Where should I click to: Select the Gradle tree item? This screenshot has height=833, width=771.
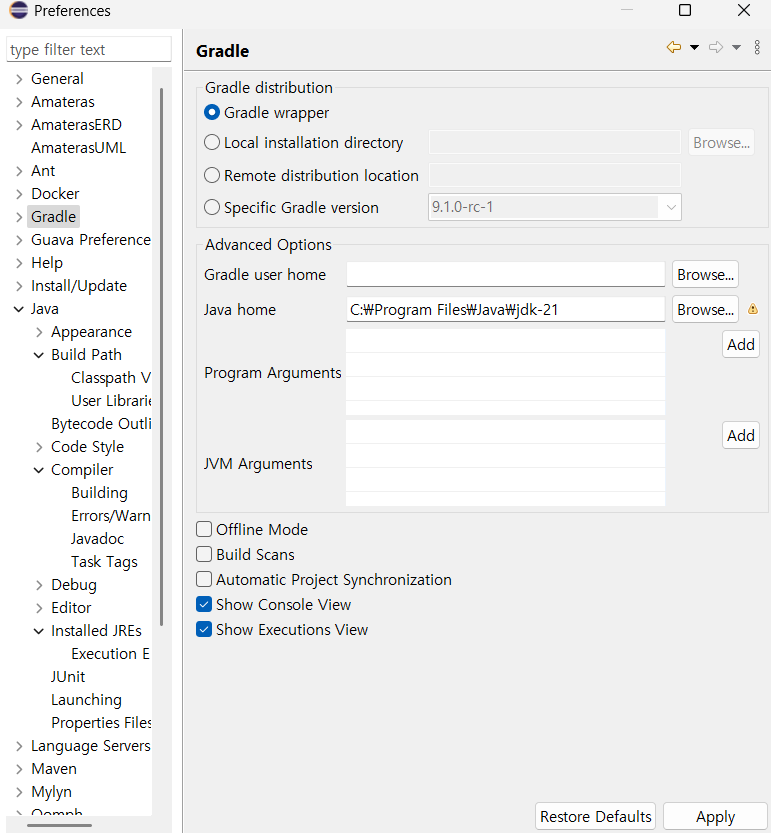[54, 217]
